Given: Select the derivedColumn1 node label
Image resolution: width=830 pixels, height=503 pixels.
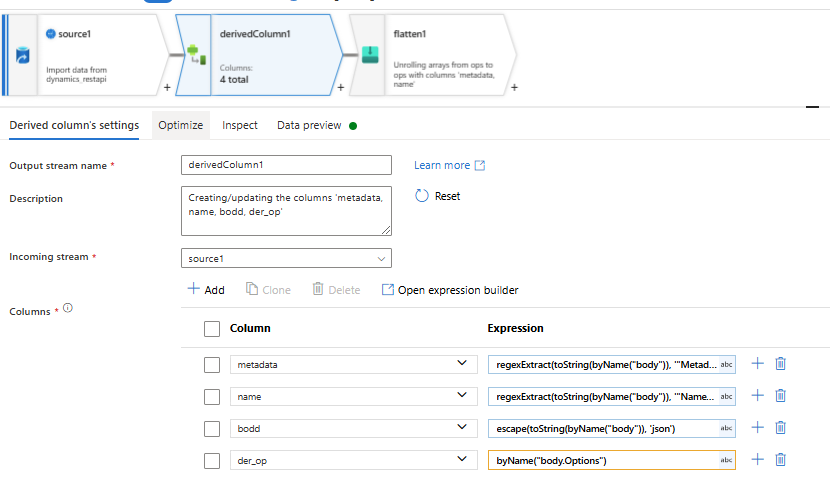Looking at the screenshot, I should pos(255,34).
